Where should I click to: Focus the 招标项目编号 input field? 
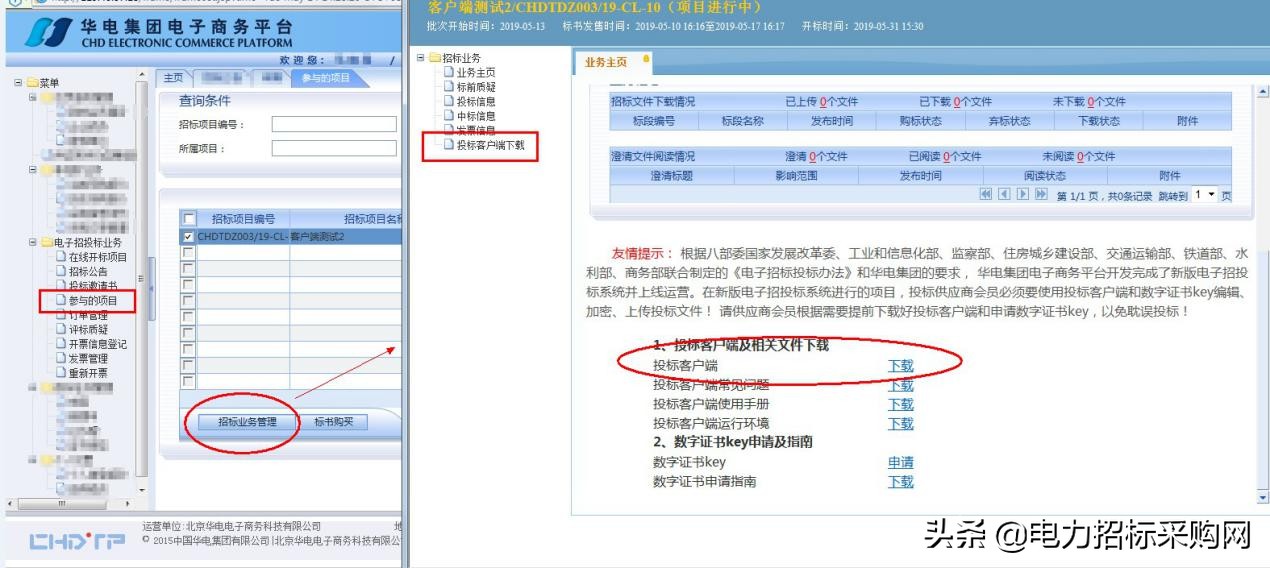[x=336, y=125]
